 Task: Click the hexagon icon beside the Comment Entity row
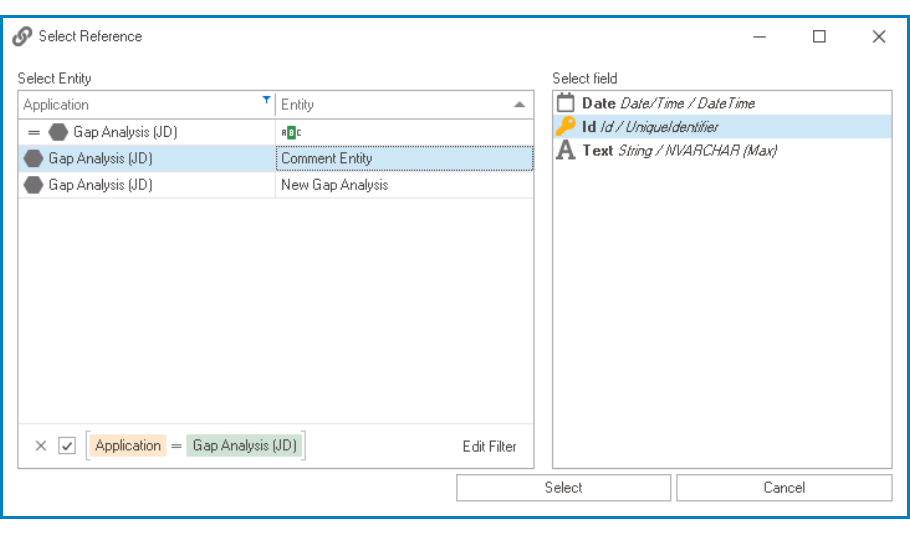pyautogui.click(x=34, y=158)
